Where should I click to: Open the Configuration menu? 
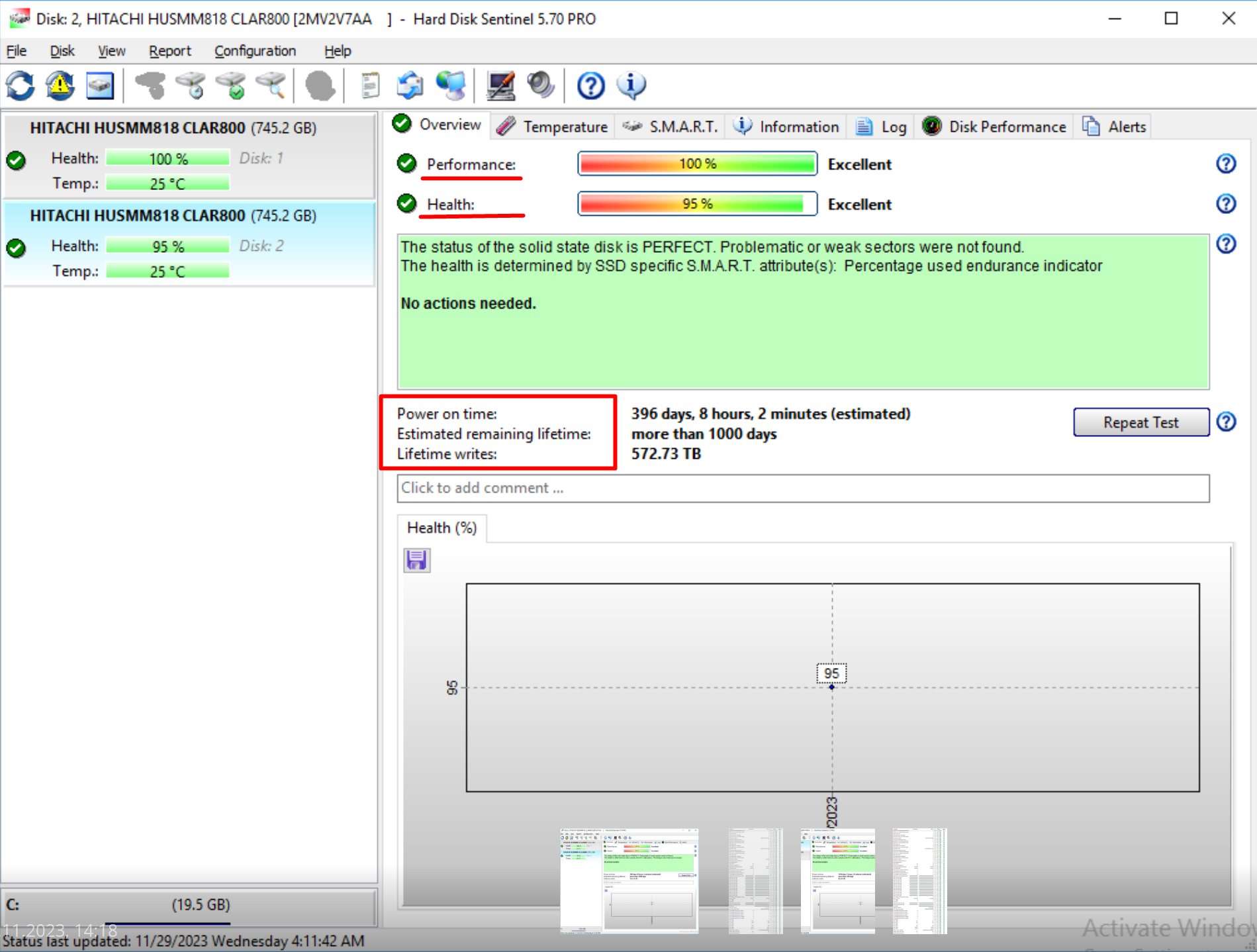click(255, 51)
